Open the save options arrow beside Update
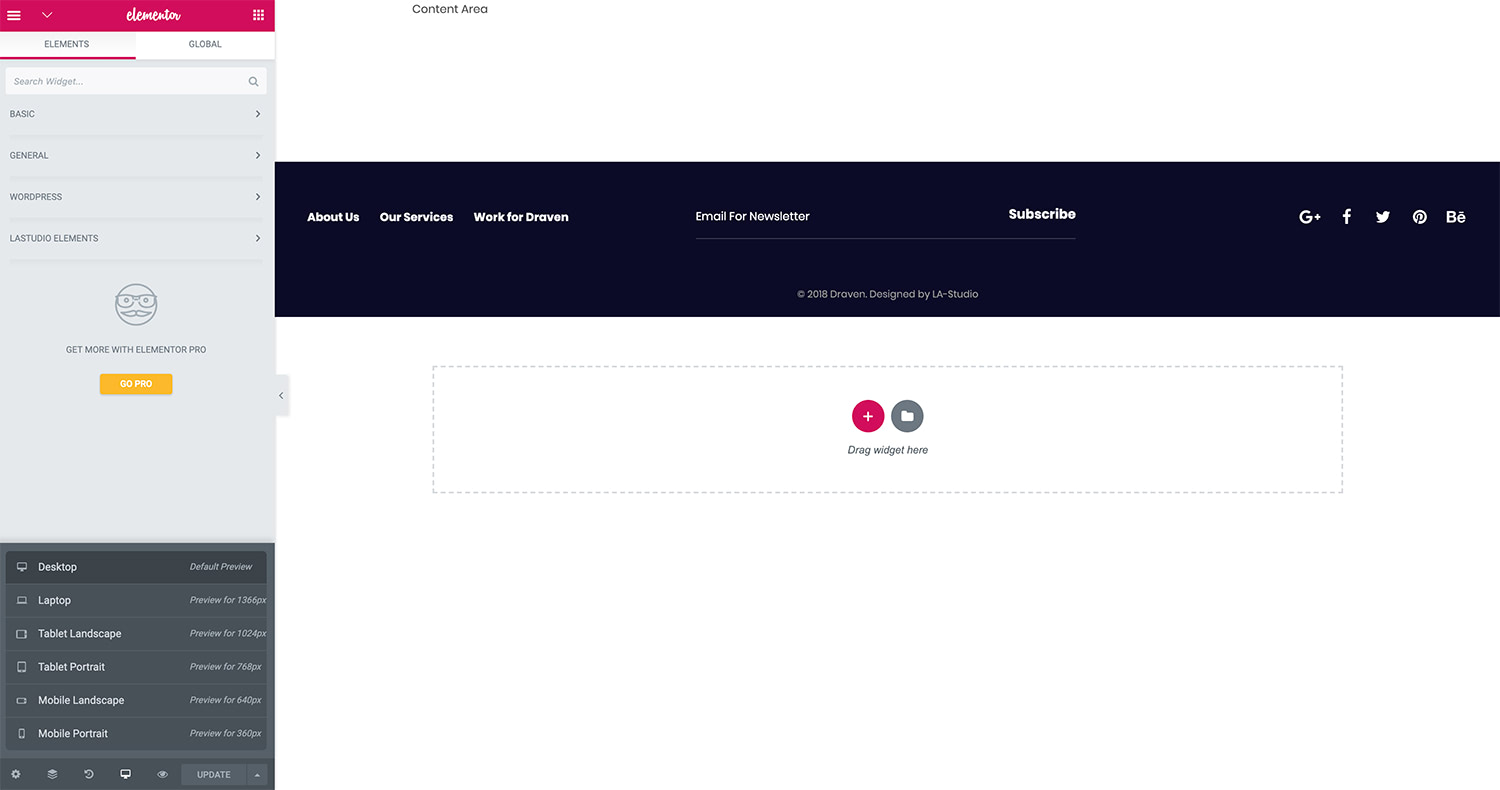Image resolution: width=1500 pixels, height=790 pixels. point(257,774)
